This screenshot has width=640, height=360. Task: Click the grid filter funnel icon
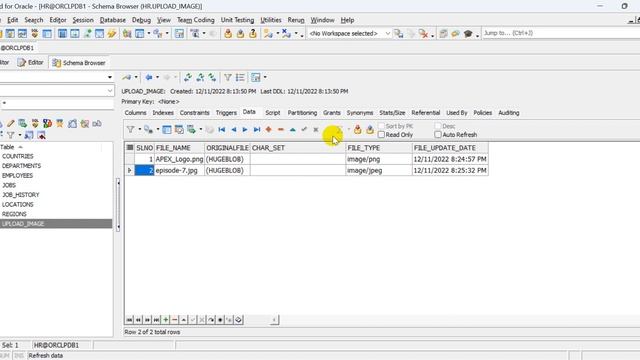pos(130,130)
